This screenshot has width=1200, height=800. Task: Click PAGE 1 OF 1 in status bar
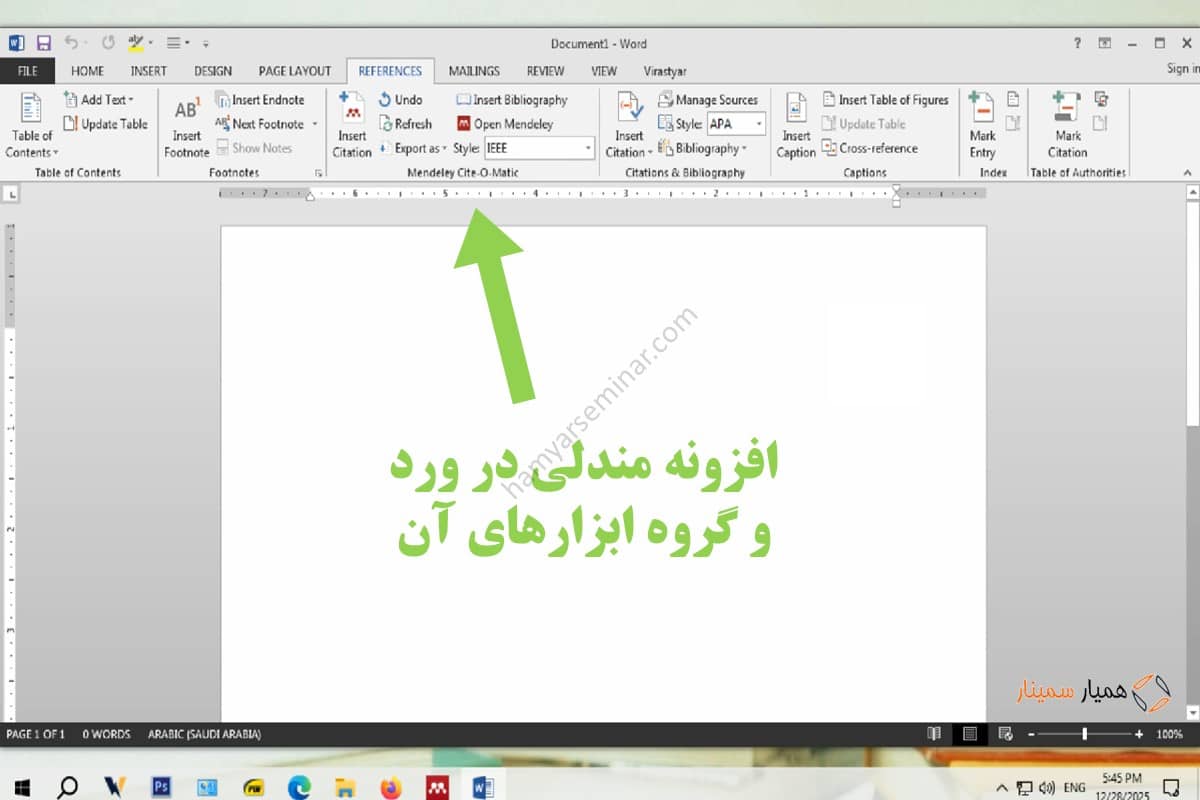pos(36,734)
